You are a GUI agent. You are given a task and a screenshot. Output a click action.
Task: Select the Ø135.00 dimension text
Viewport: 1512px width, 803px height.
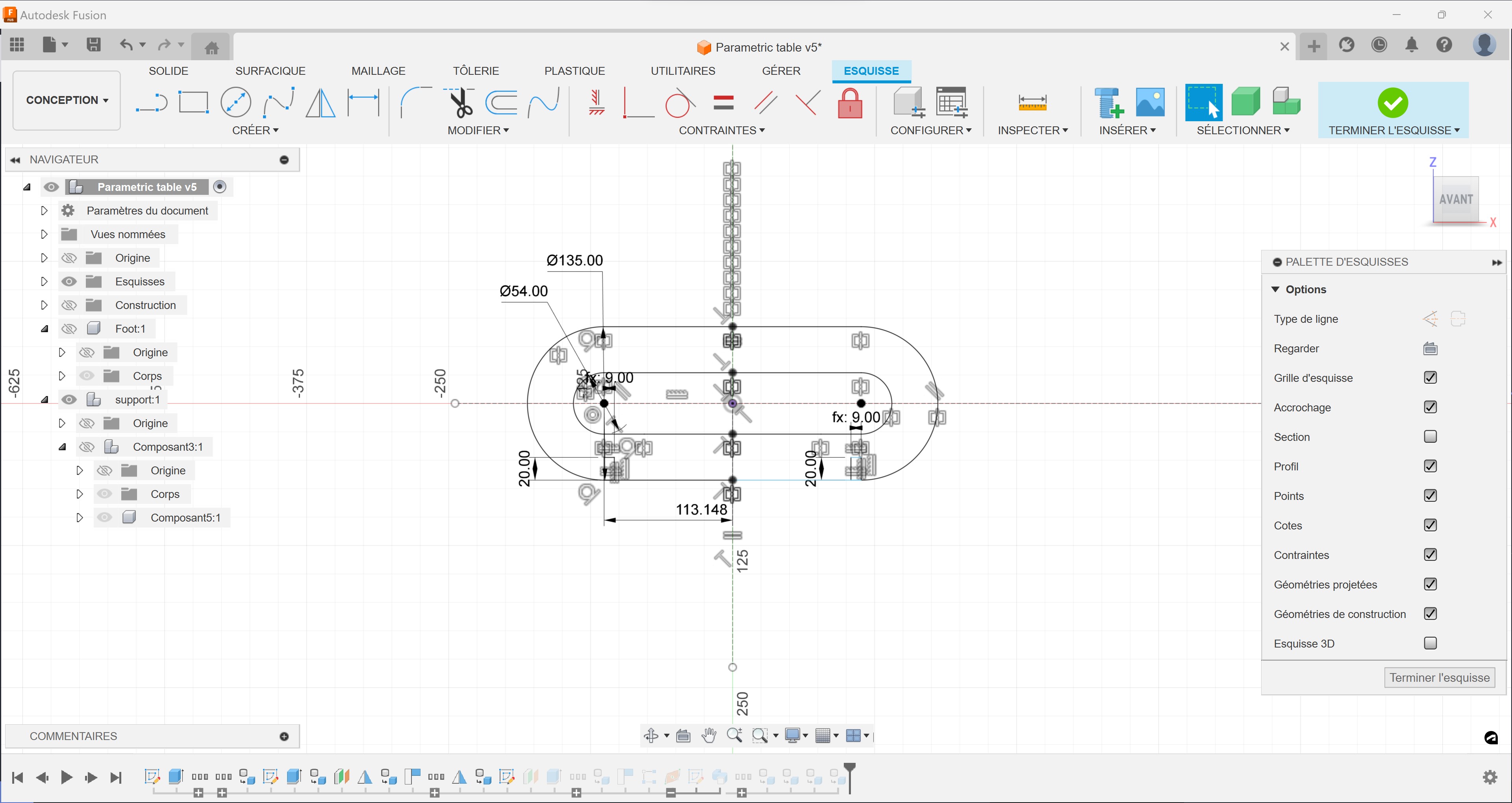click(x=574, y=261)
